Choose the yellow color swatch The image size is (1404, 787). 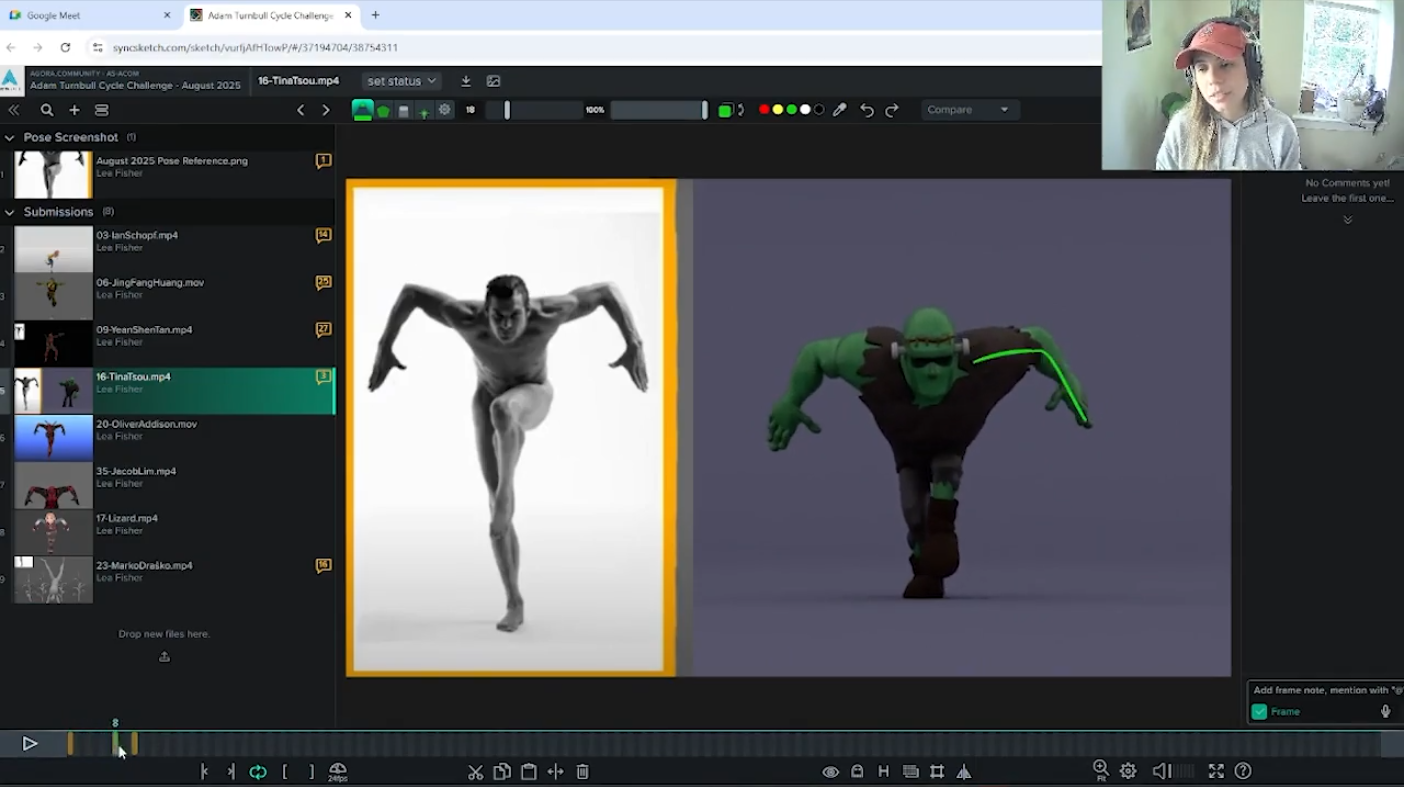[778, 110]
